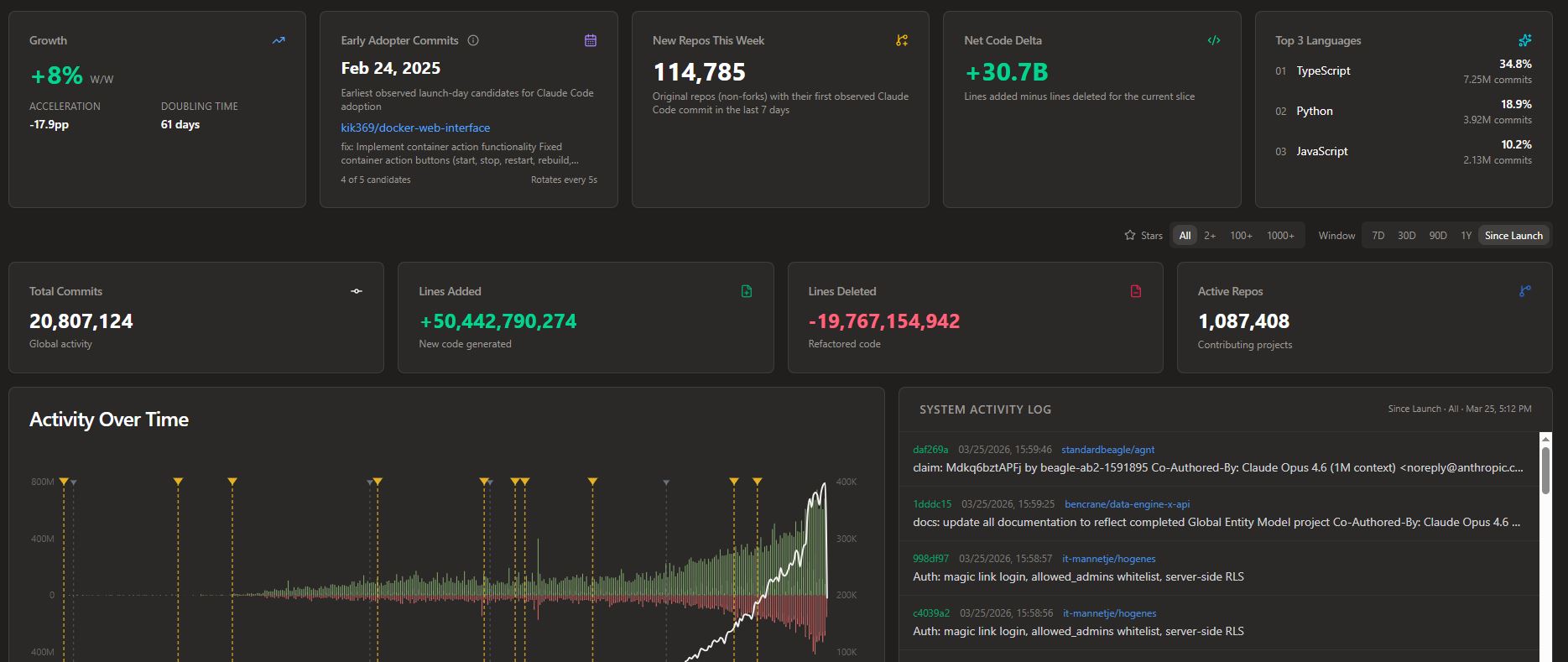1568x662 pixels.
Task: Click the activity log scrollbar thumb
Action: [x=1545, y=470]
